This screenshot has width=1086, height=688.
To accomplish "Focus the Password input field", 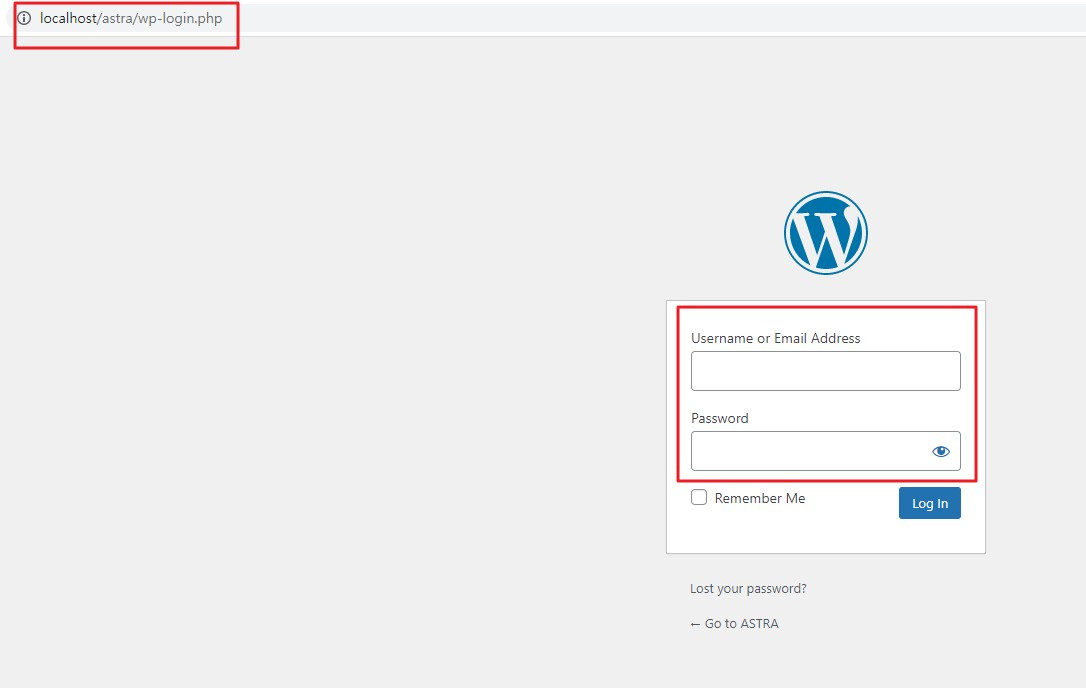I will (x=826, y=451).
